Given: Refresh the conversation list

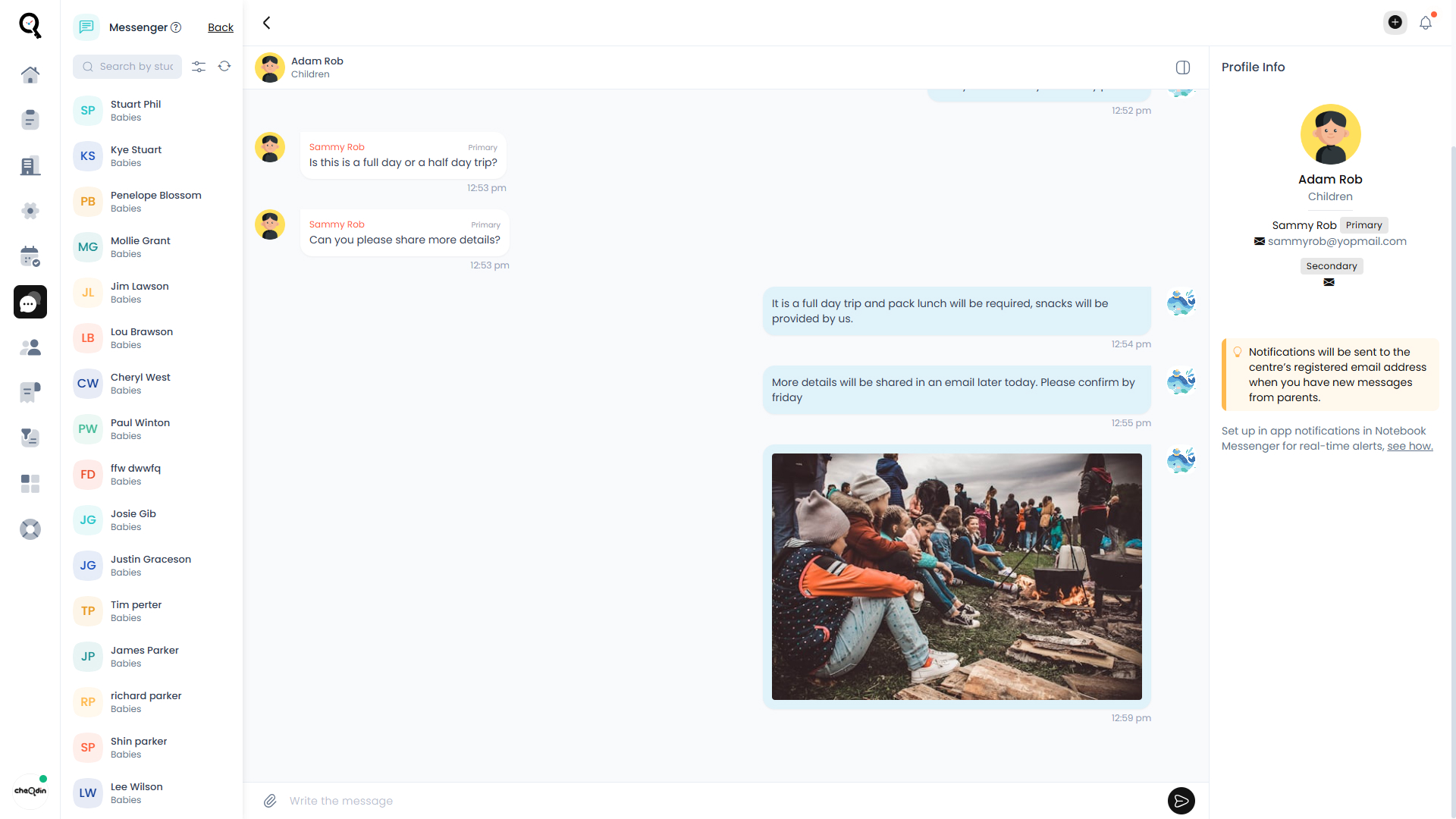Looking at the screenshot, I should [224, 66].
